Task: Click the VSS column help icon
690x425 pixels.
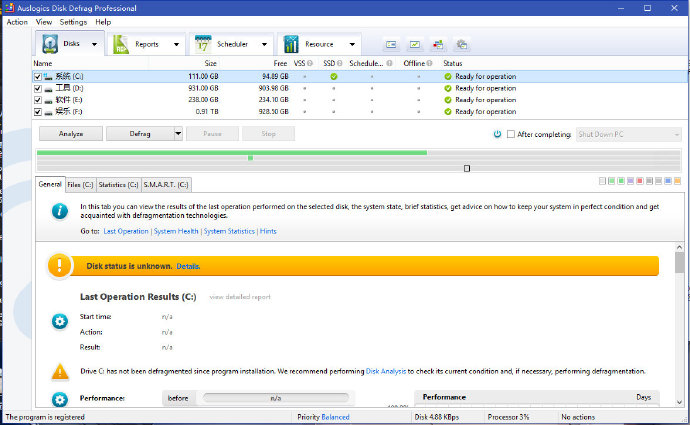Action: point(310,63)
